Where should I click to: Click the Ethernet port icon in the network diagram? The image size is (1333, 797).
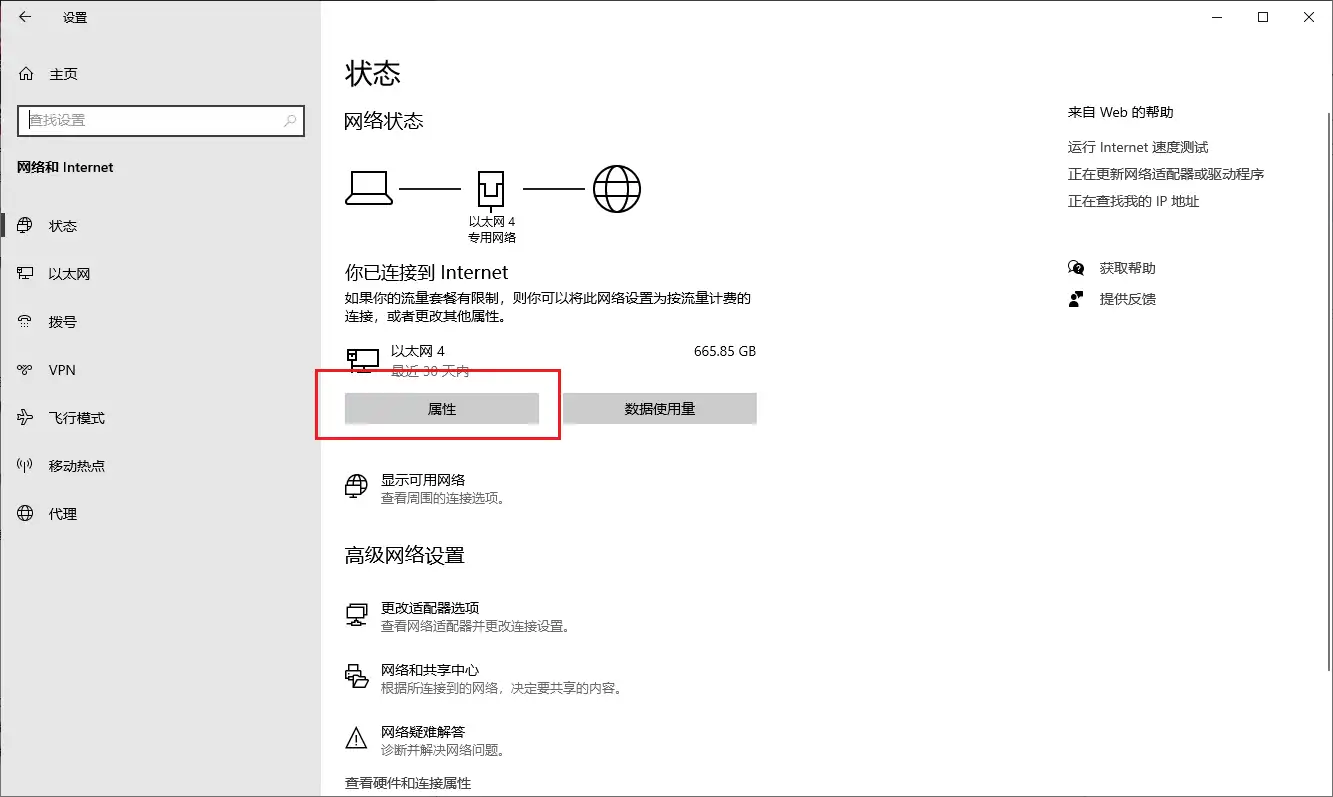(x=492, y=189)
